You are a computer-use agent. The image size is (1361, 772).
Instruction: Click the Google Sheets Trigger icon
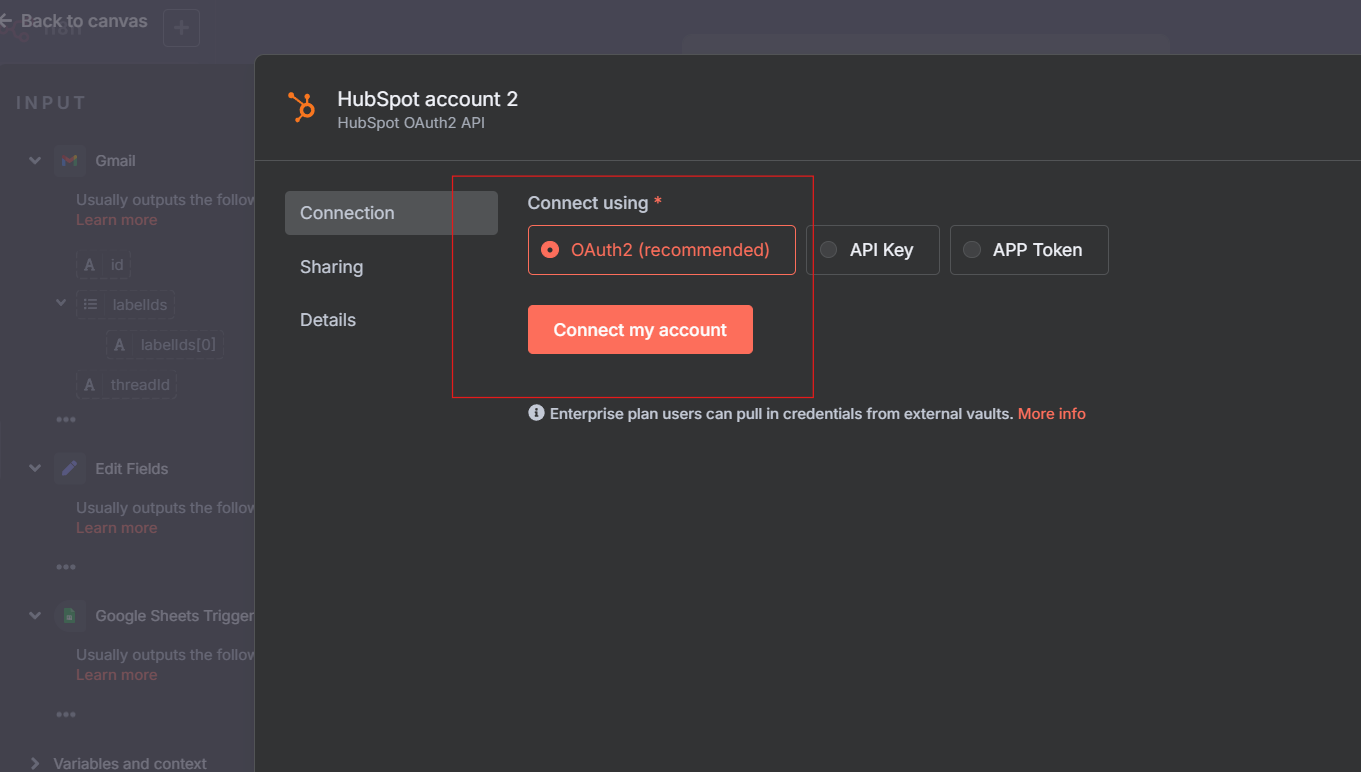click(x=69, y=616)
